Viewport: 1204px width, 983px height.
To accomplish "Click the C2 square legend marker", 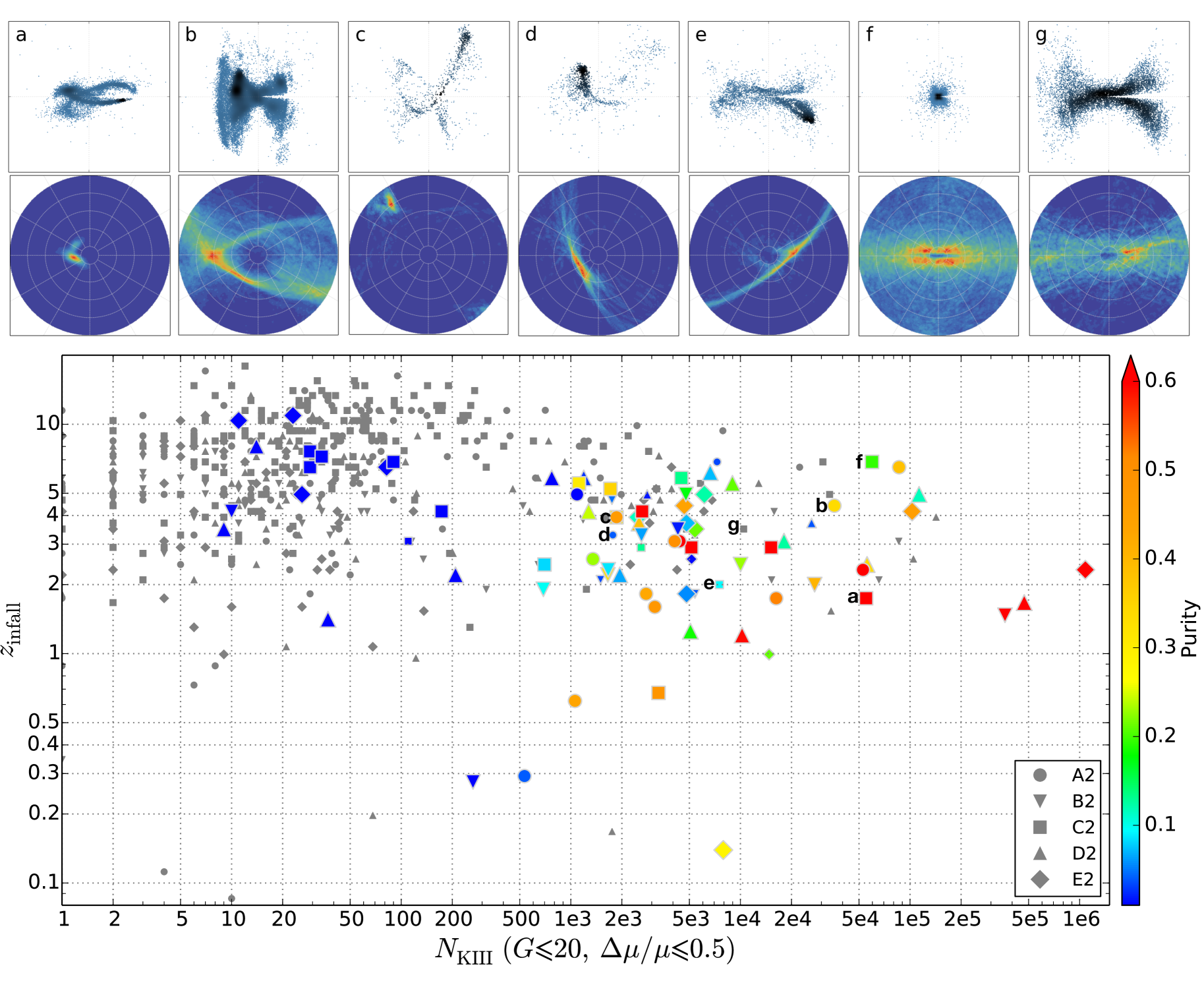I will 1040,827.
